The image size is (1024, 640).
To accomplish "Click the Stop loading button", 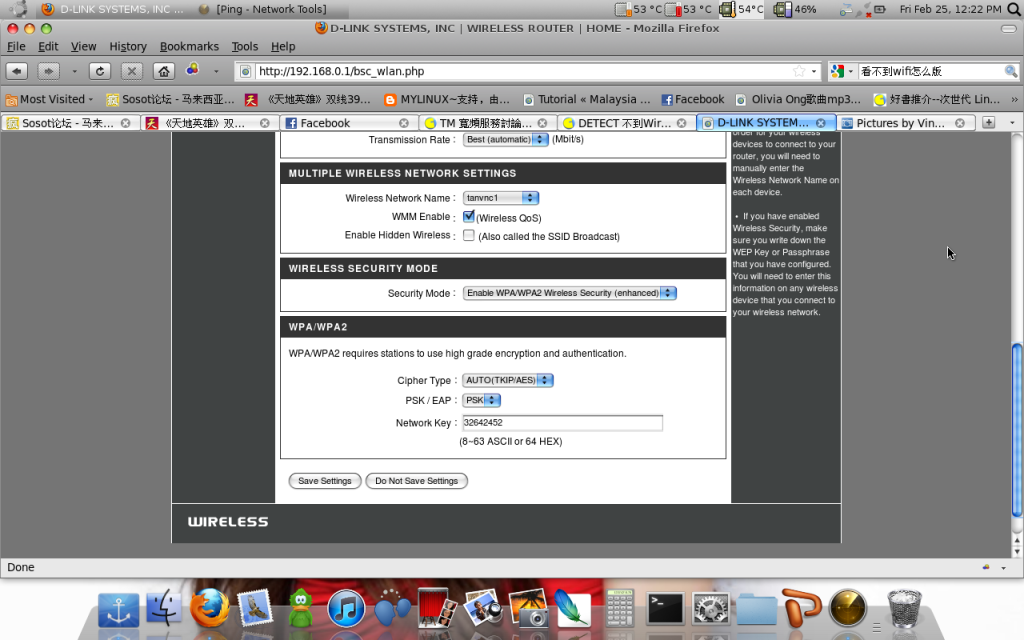I will click(x=131, y=71).
